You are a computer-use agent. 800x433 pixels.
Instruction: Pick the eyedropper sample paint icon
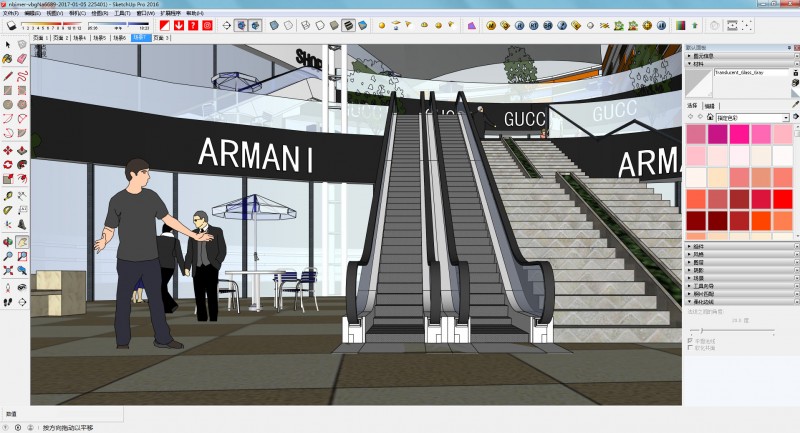pyautogui.click(x=795, y=104)
